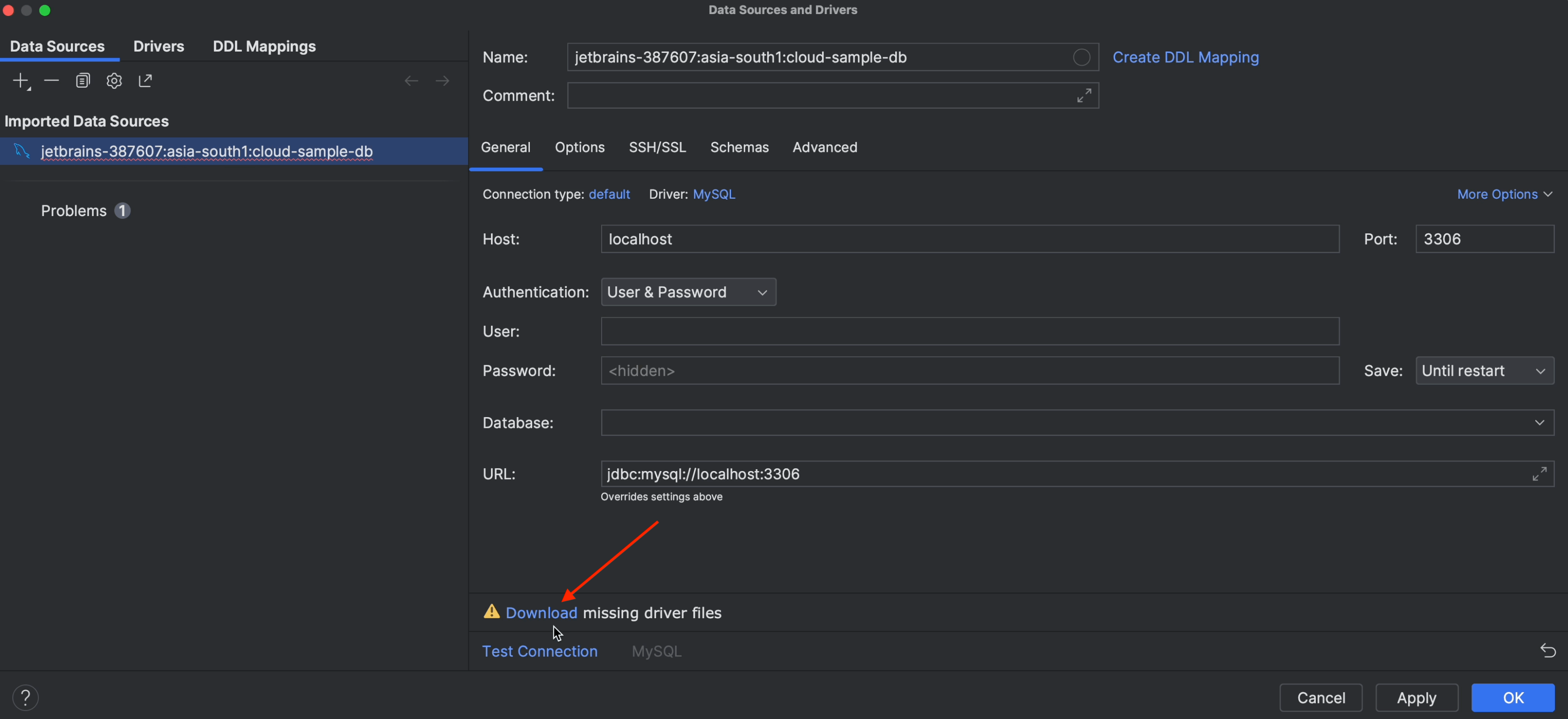Click the remove data source icon
Viewport: 1568px width, 719px height.
coord(51,81)
